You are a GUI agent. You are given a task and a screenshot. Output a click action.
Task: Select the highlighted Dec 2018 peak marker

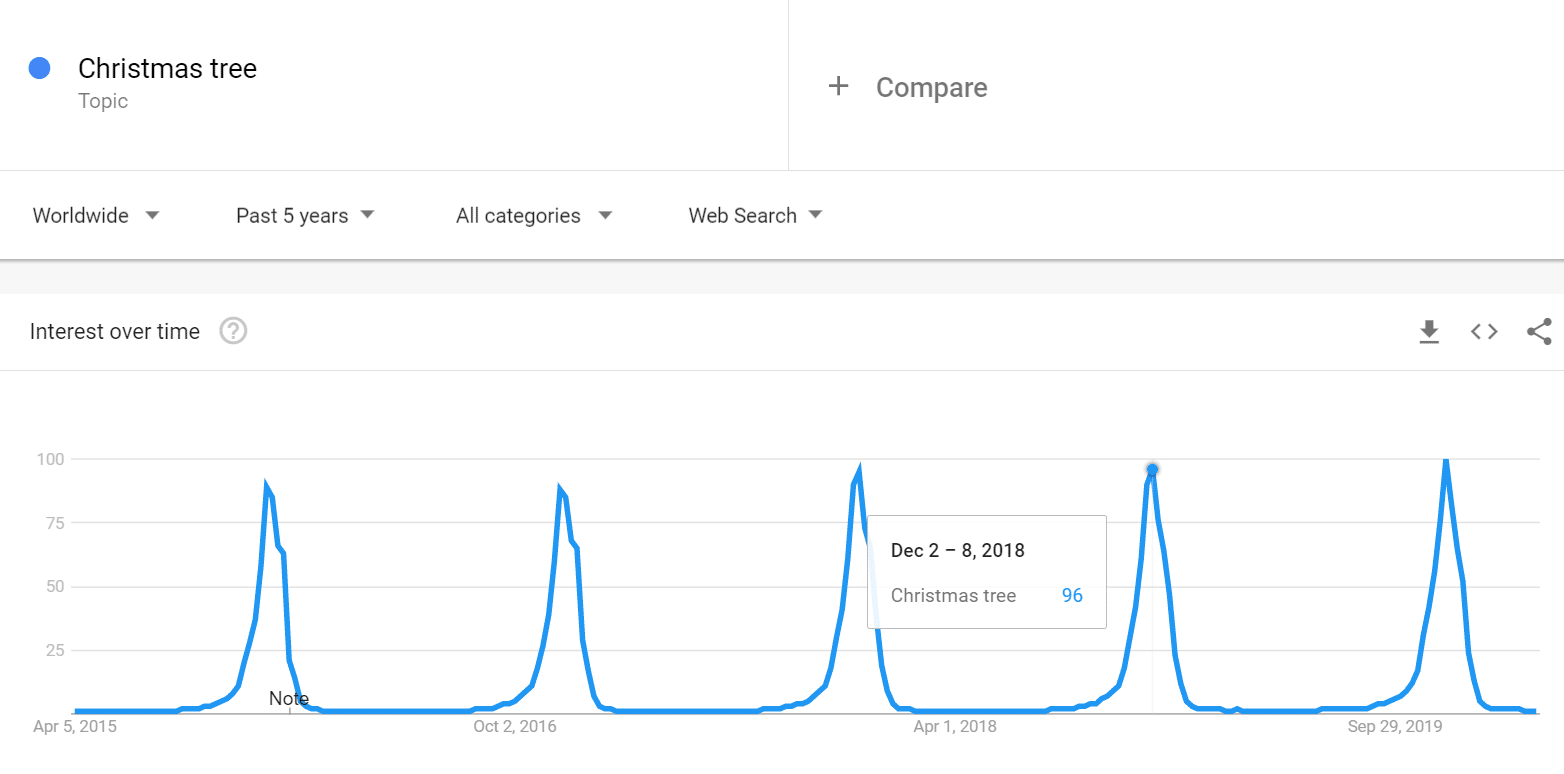[x=1151, y=469]
